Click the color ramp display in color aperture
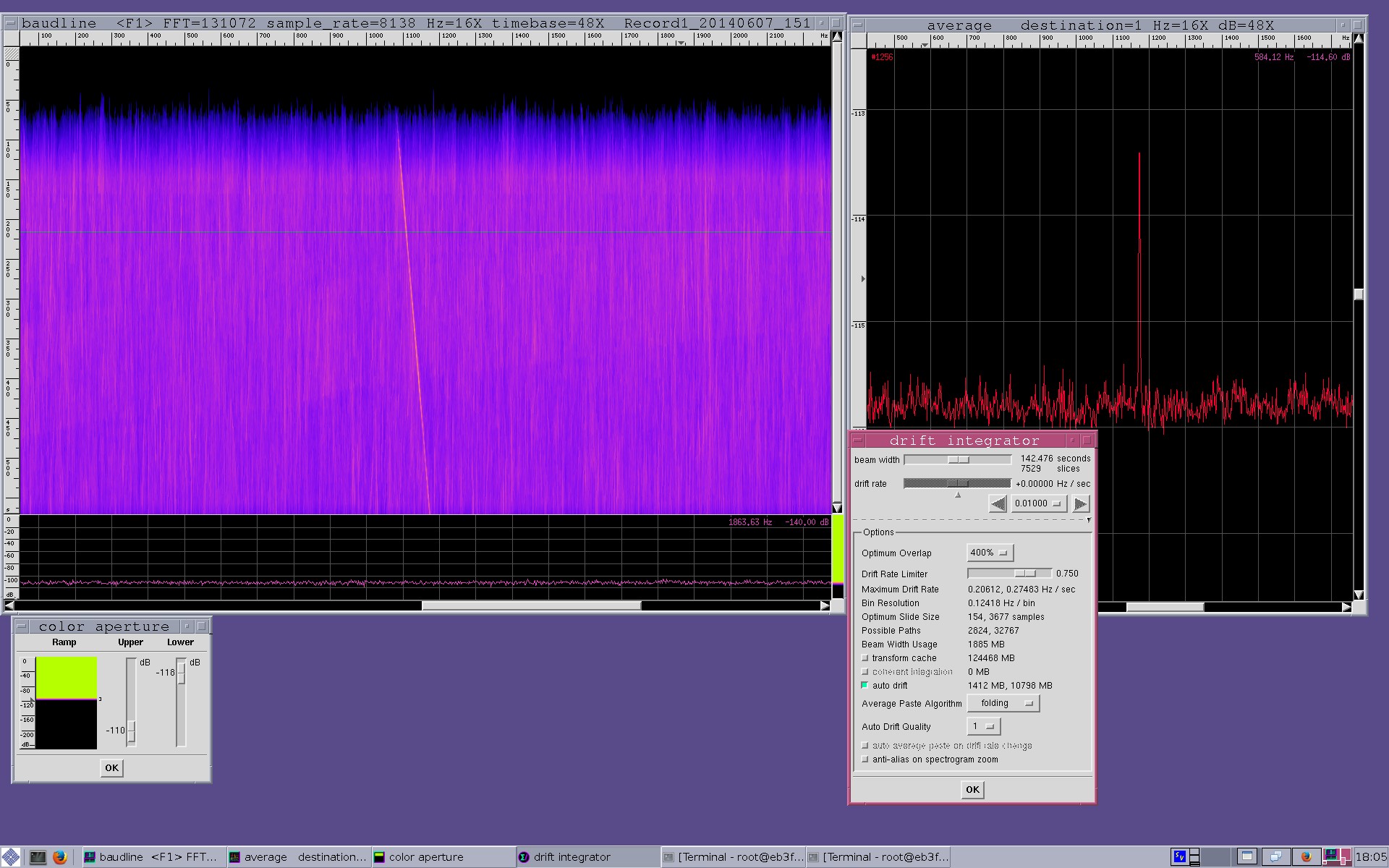This screenshot has width=1389, height=868. [x=66, y=702]
